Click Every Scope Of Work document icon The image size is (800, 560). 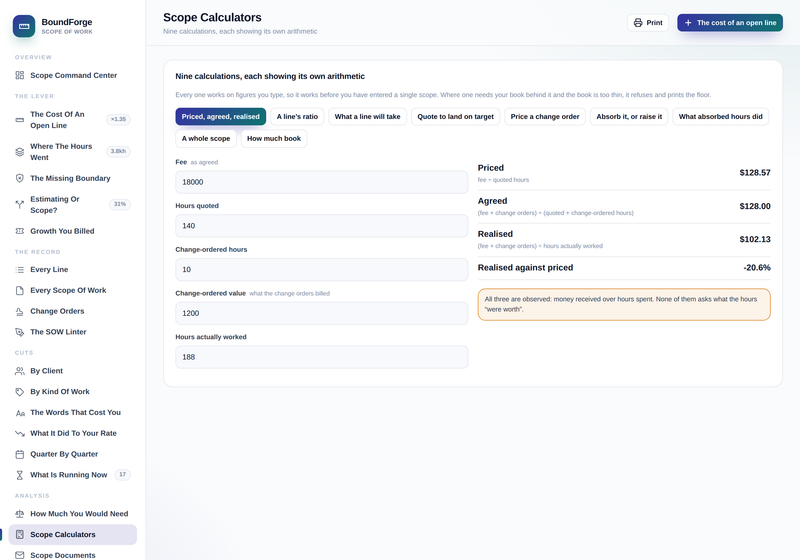click(x=19, y=290)
